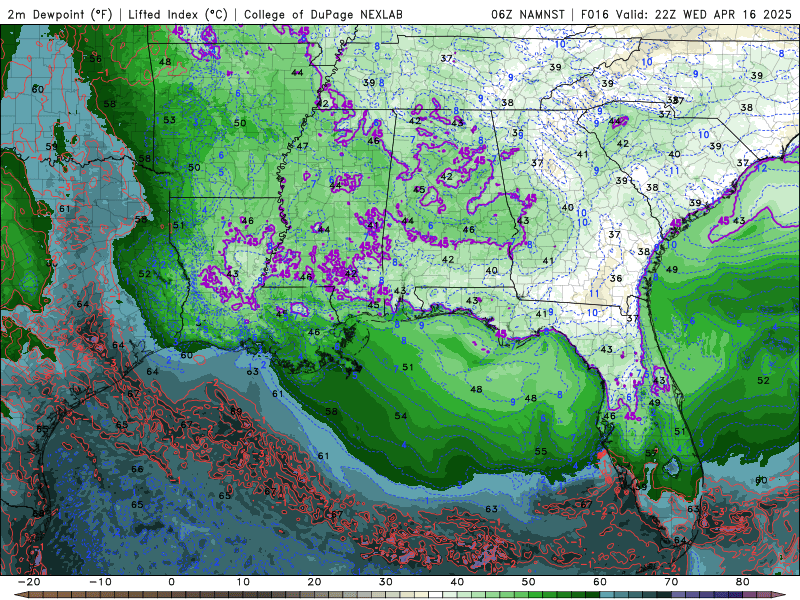This screenshot has height=600, width=800.
Task: Click the 57 dewpoint value over Florida
Action: (651, 453)
